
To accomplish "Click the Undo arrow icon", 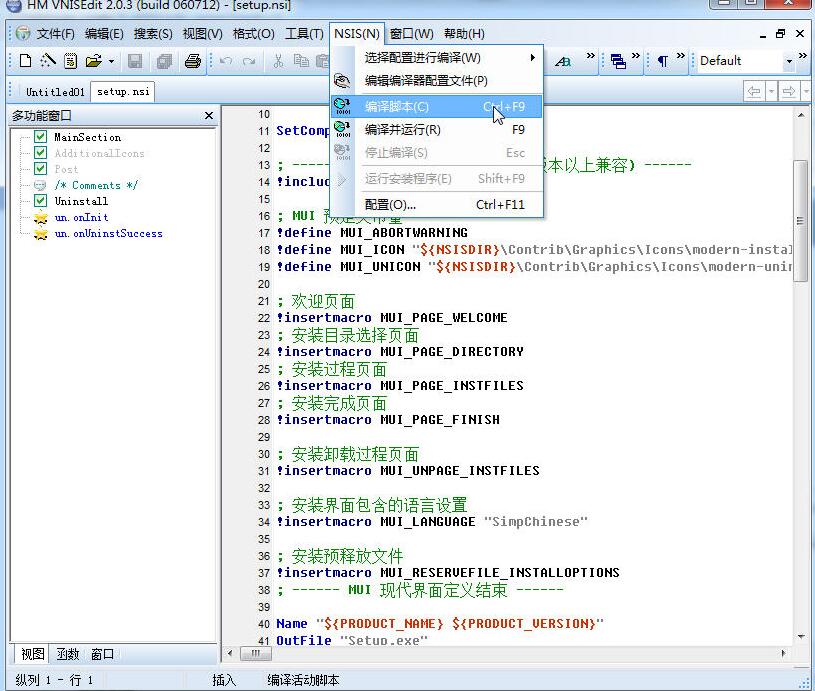I will pyautogui.click(x=226, y=61).
